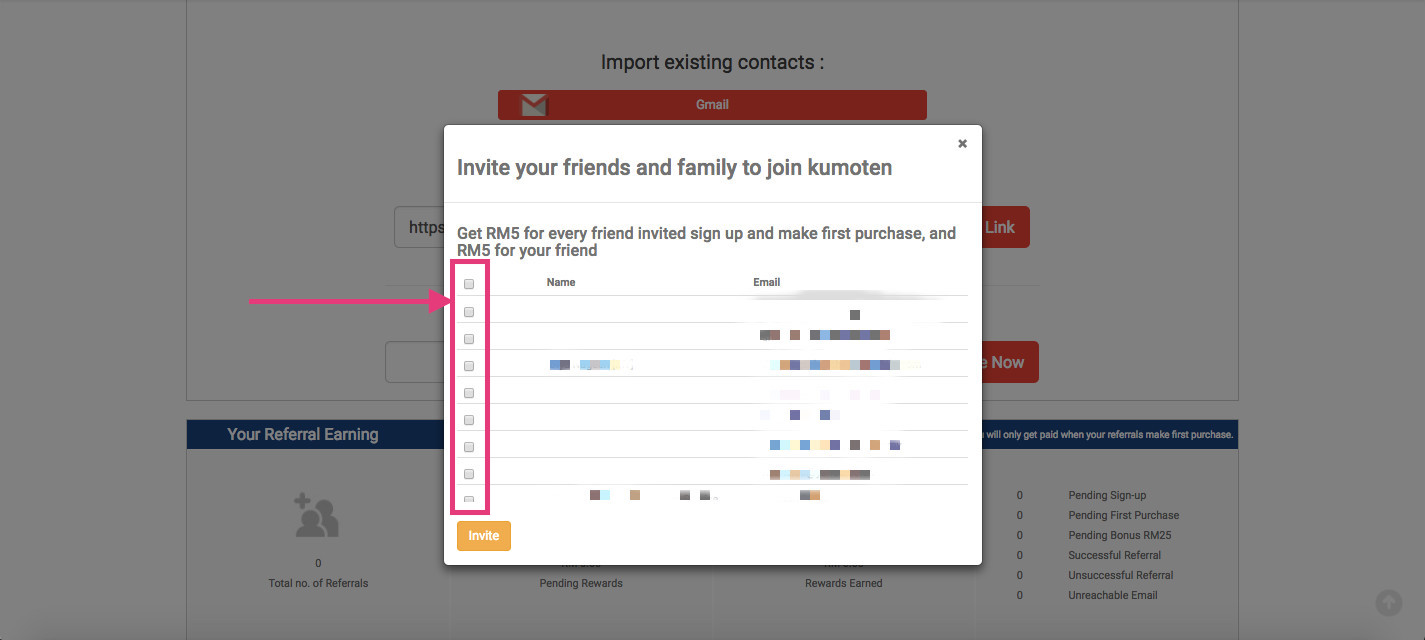Click the partially hidden Link button
Viewport: 1425px width, 640px height.
1005,227
